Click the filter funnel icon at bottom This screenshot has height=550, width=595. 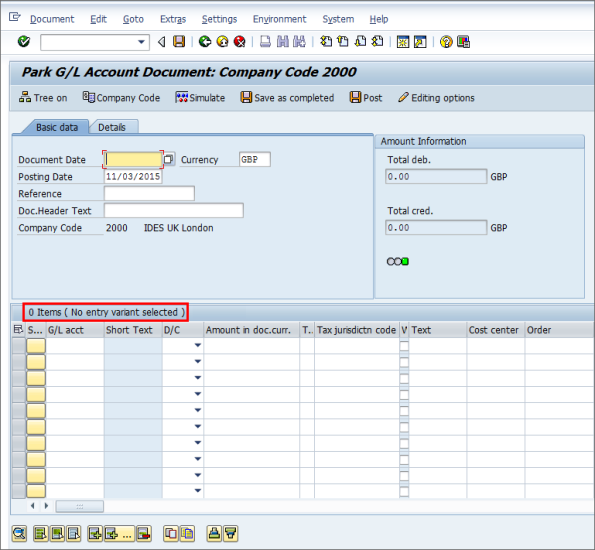point(231,534)
